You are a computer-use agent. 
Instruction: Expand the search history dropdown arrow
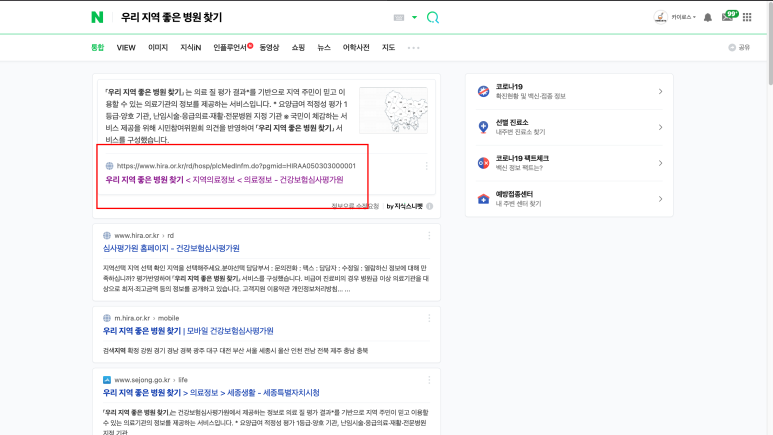click(415, 17)
